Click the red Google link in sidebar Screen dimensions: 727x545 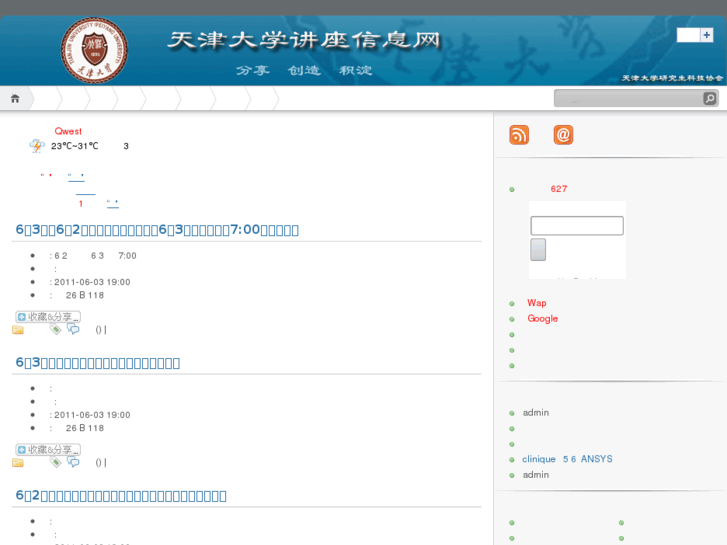click(542, 319)
